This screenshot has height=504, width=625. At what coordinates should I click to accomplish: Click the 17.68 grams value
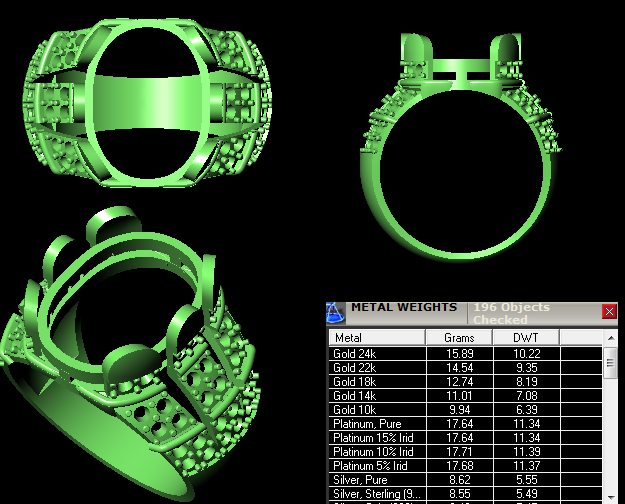coord(460,465)
